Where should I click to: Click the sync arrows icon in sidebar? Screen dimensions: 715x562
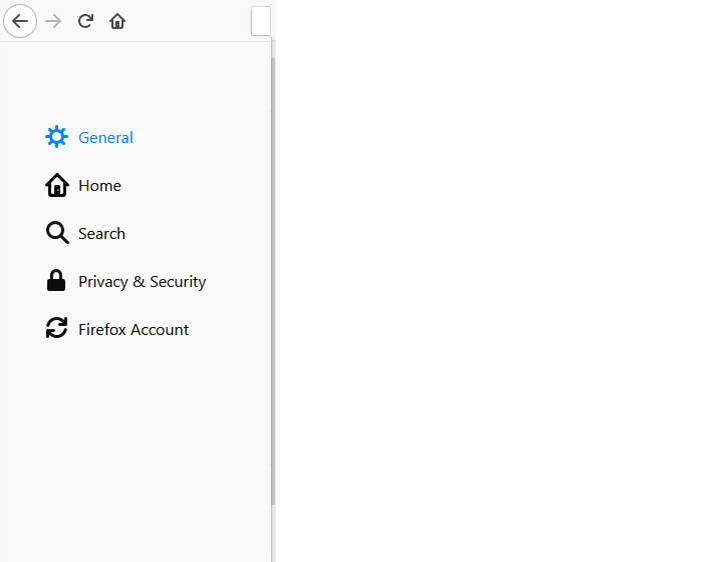click(x=57, y=328)
